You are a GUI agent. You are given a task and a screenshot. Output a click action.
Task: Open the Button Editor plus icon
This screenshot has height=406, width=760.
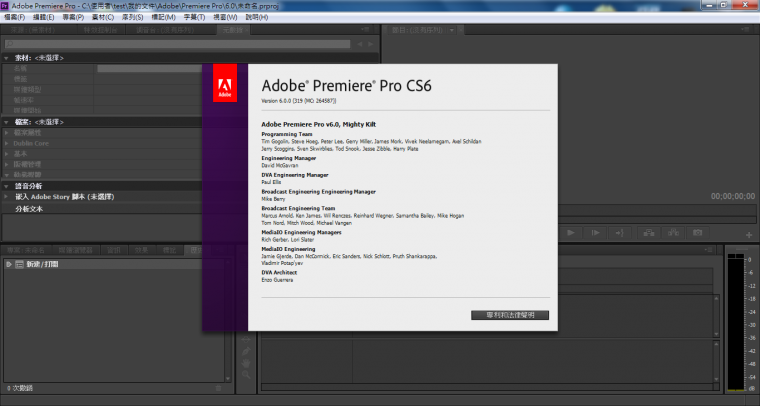749,234
